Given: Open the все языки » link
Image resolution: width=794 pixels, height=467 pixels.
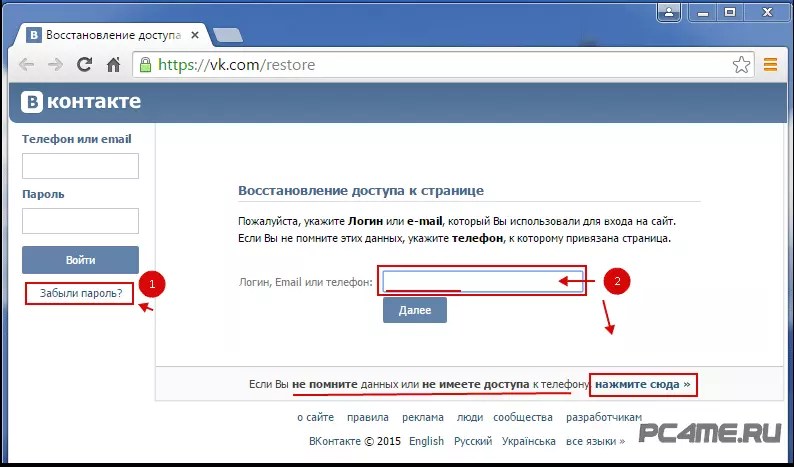Looking at the screenshot, I should pyautogui.click(x=596, y=441).
